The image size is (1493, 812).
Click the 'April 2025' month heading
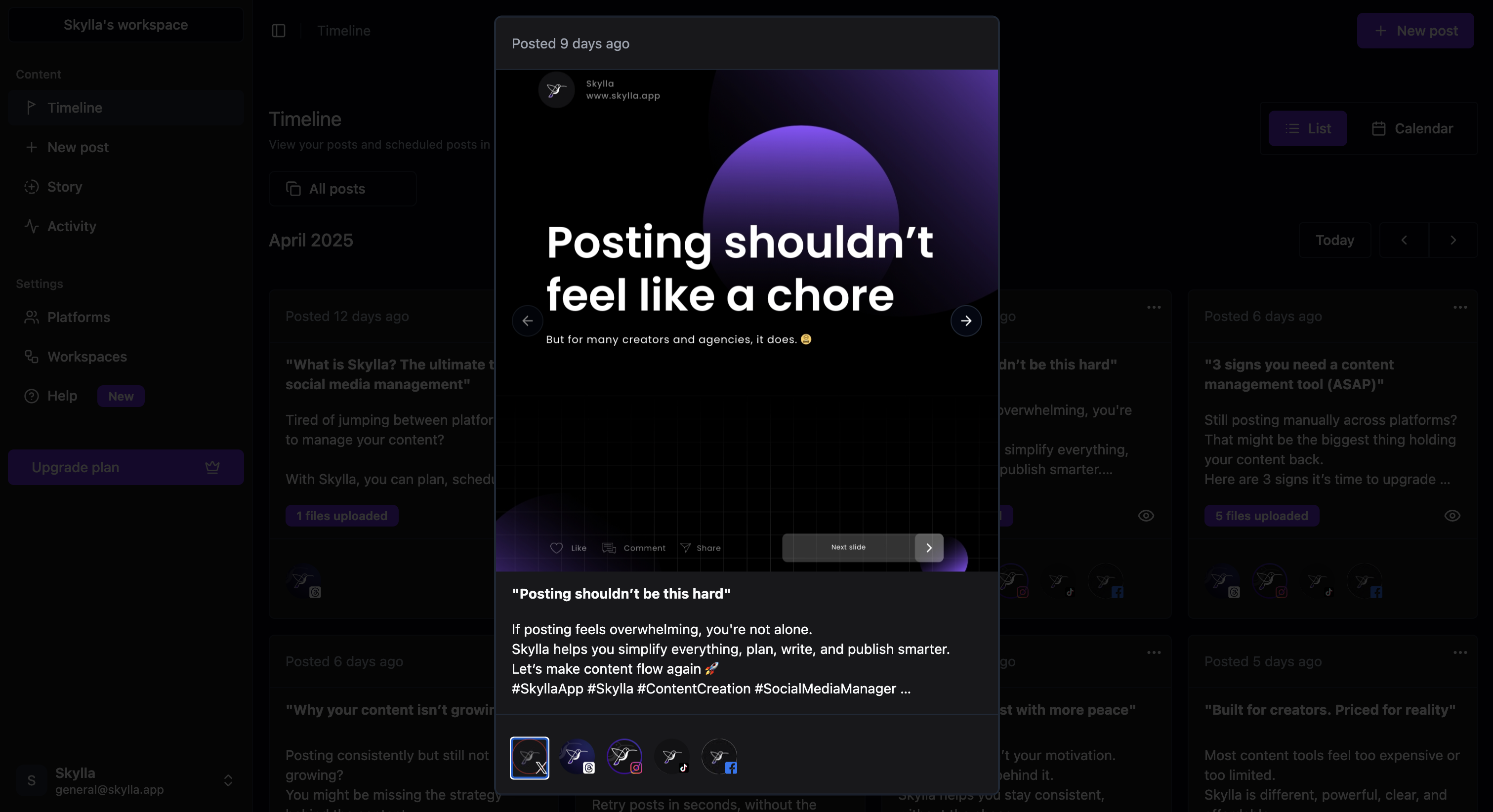(311, 240)
